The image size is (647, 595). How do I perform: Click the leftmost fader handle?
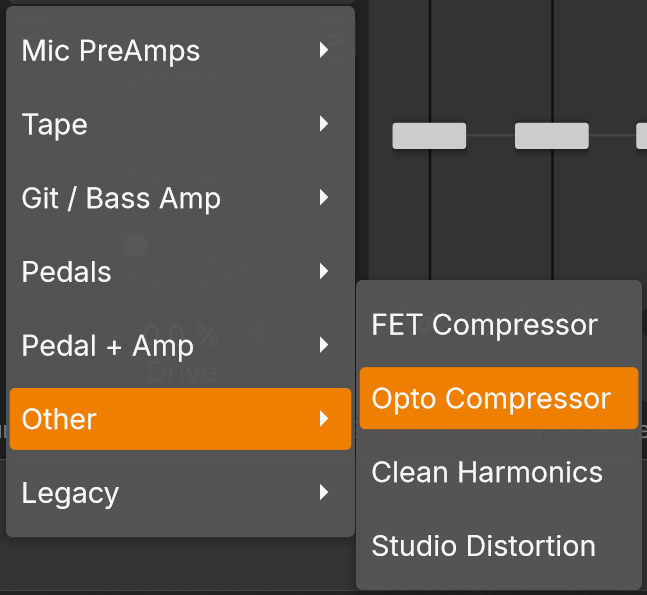click(x=429, y=136)
